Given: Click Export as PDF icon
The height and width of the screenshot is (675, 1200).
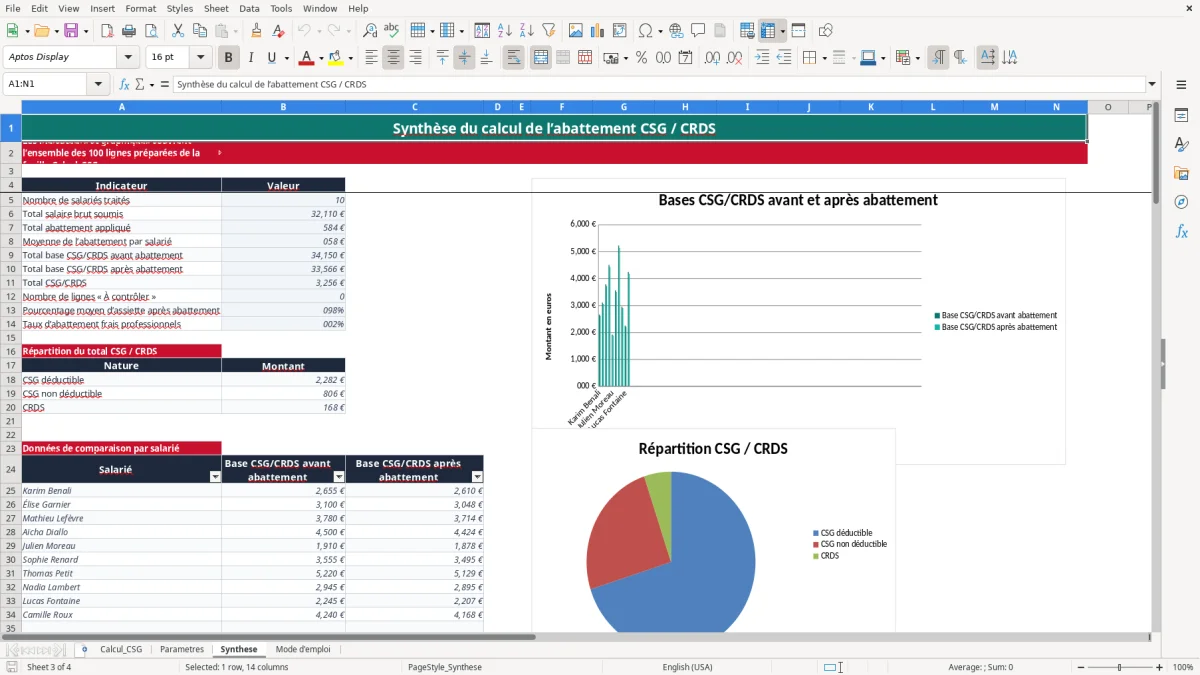Looking at the screenshot, I should click(107, 31).
